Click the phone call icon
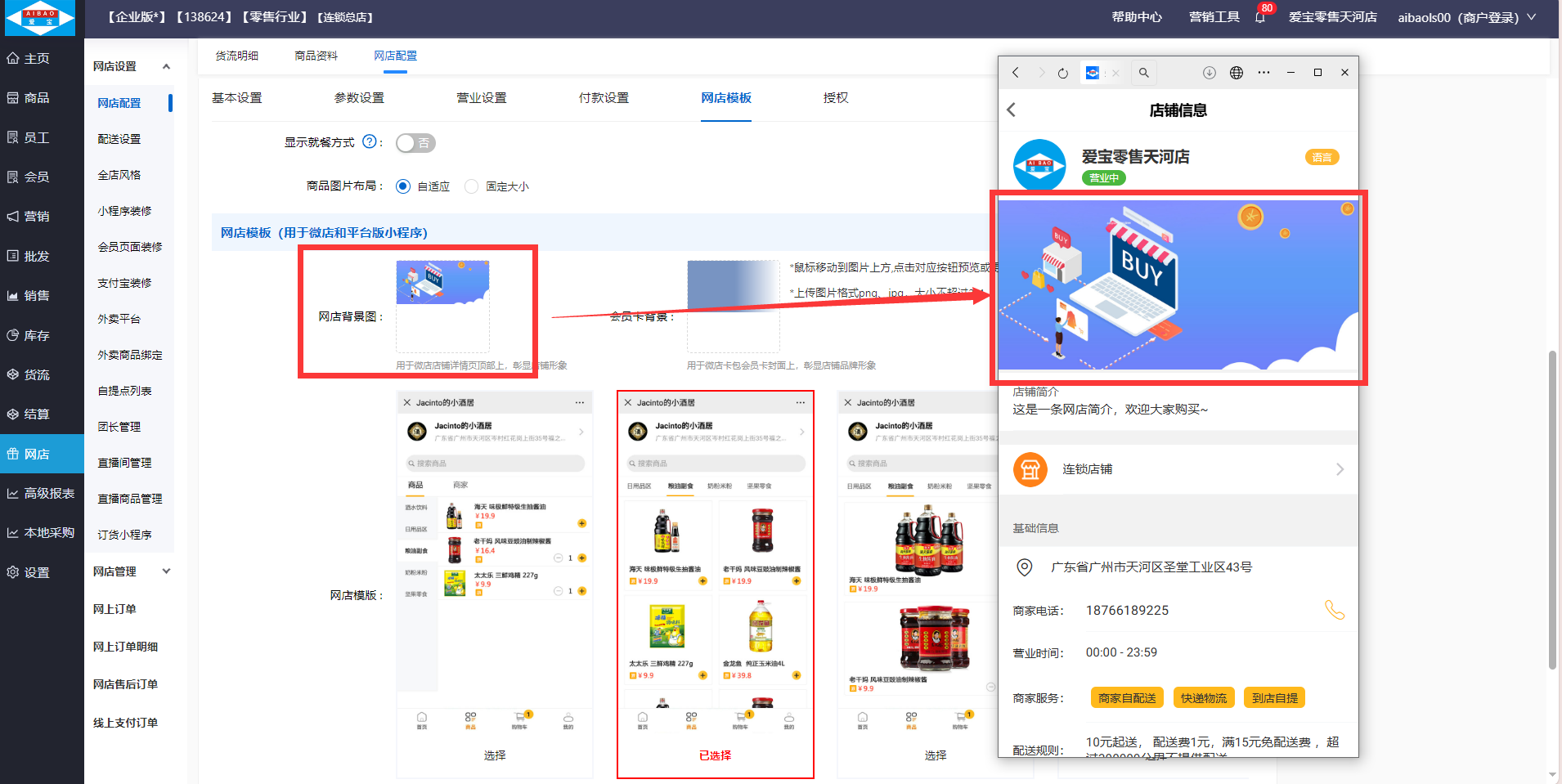 coord(1334,610)
